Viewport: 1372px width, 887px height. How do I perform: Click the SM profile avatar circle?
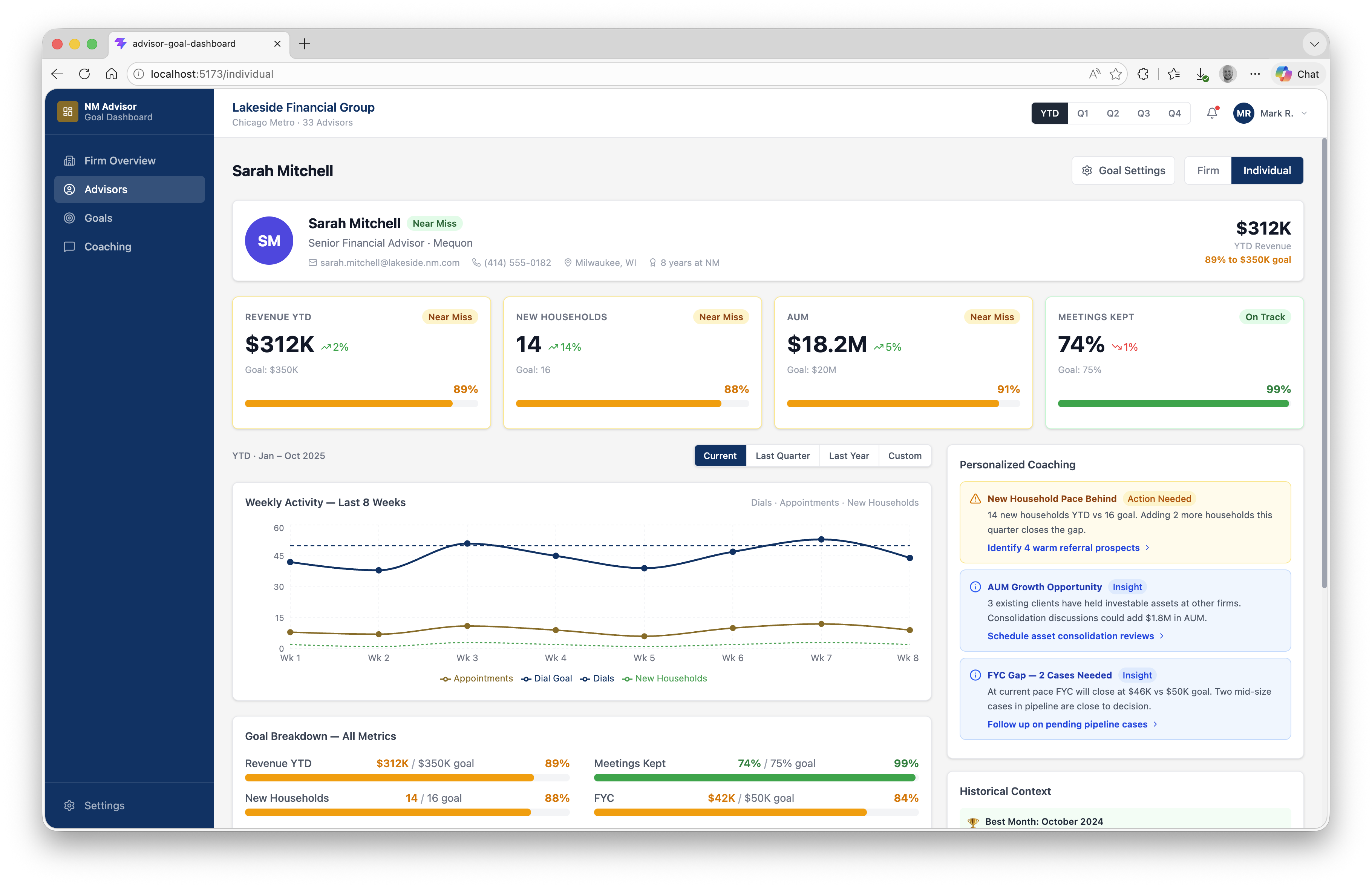pos(269,241)
